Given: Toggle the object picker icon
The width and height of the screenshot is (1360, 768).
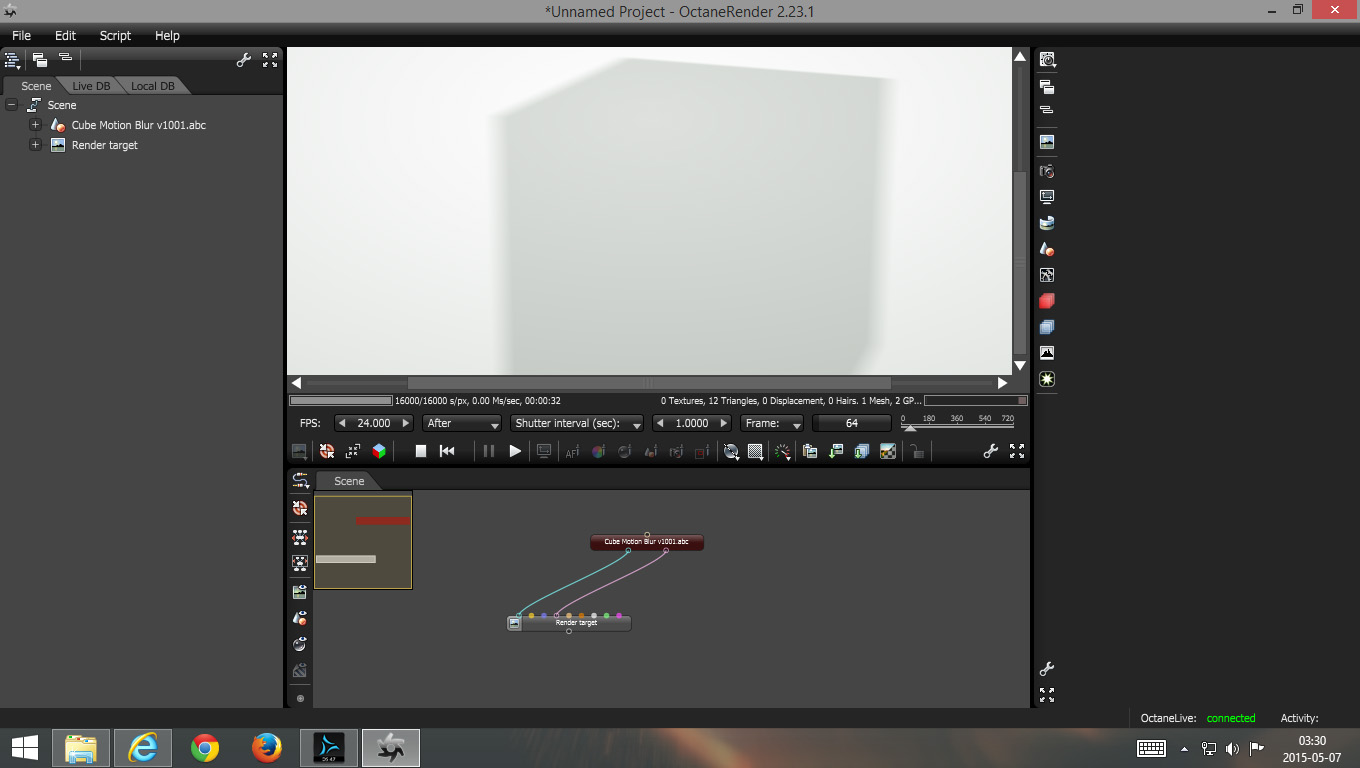Looking at the screenshot, I should 650,451.
